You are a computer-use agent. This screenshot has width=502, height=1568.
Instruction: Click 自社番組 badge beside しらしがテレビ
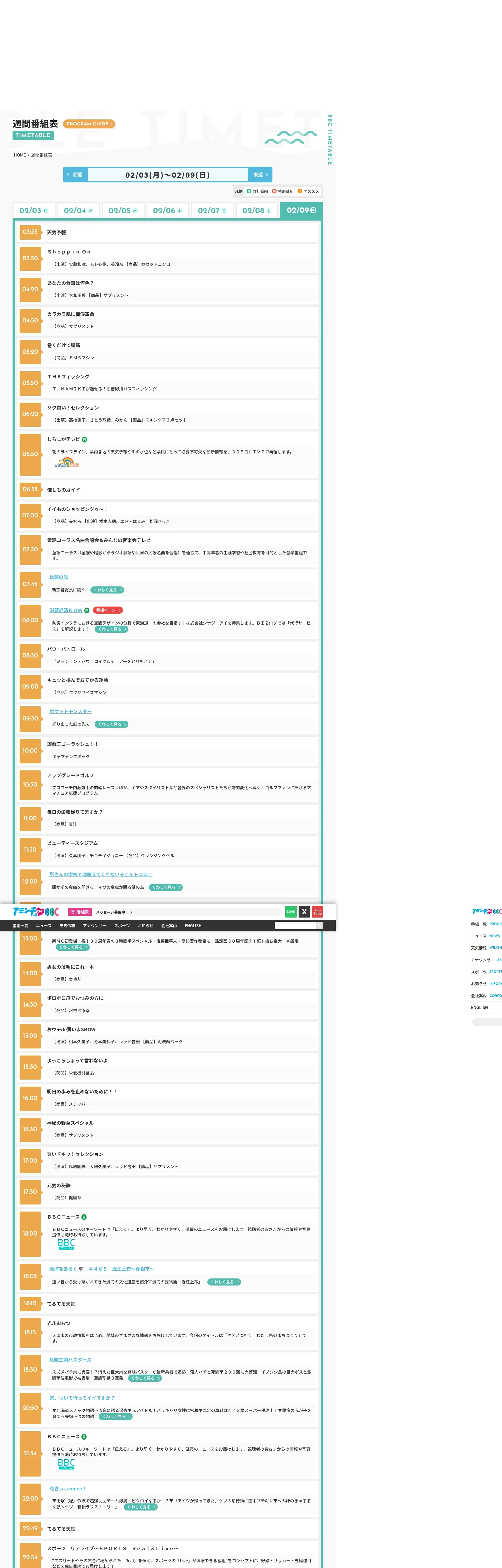pyautogui.click(x=85, y=440)
